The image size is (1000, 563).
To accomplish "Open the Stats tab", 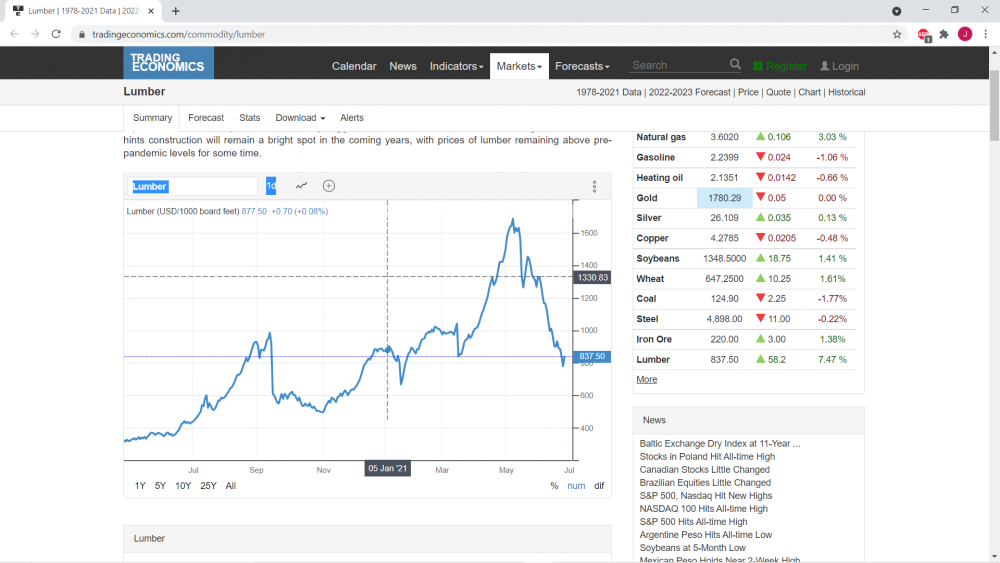I will pos(249,118).
